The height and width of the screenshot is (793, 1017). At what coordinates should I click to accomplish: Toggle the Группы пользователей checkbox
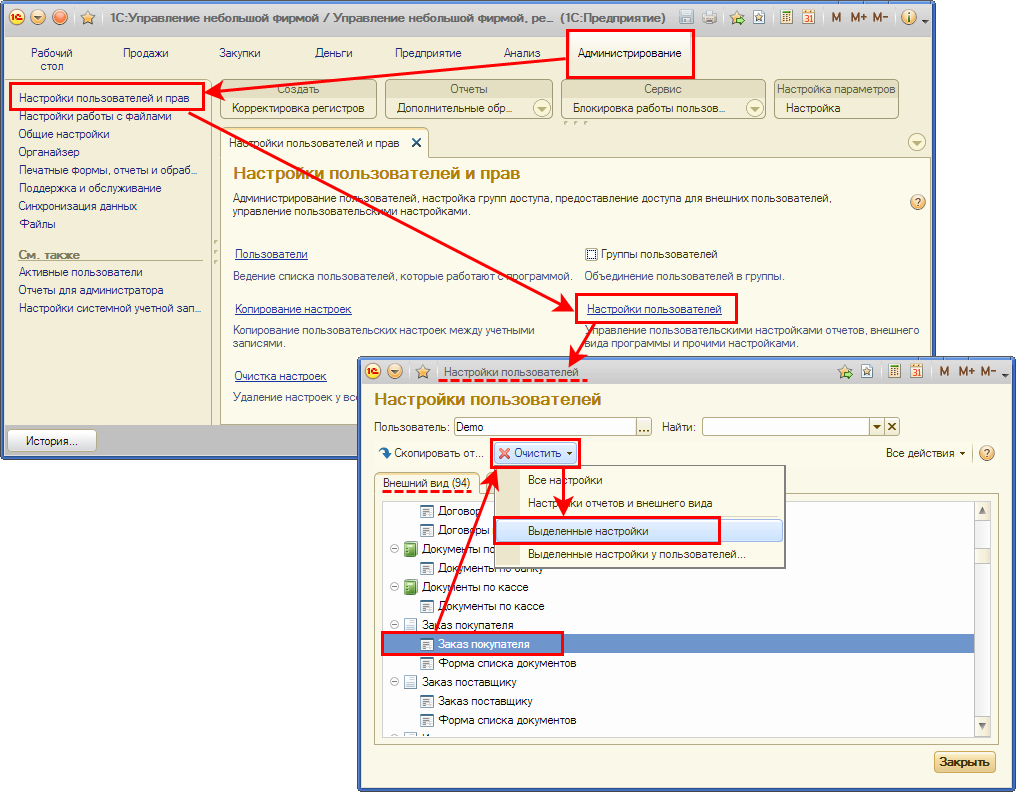[591, 254]
